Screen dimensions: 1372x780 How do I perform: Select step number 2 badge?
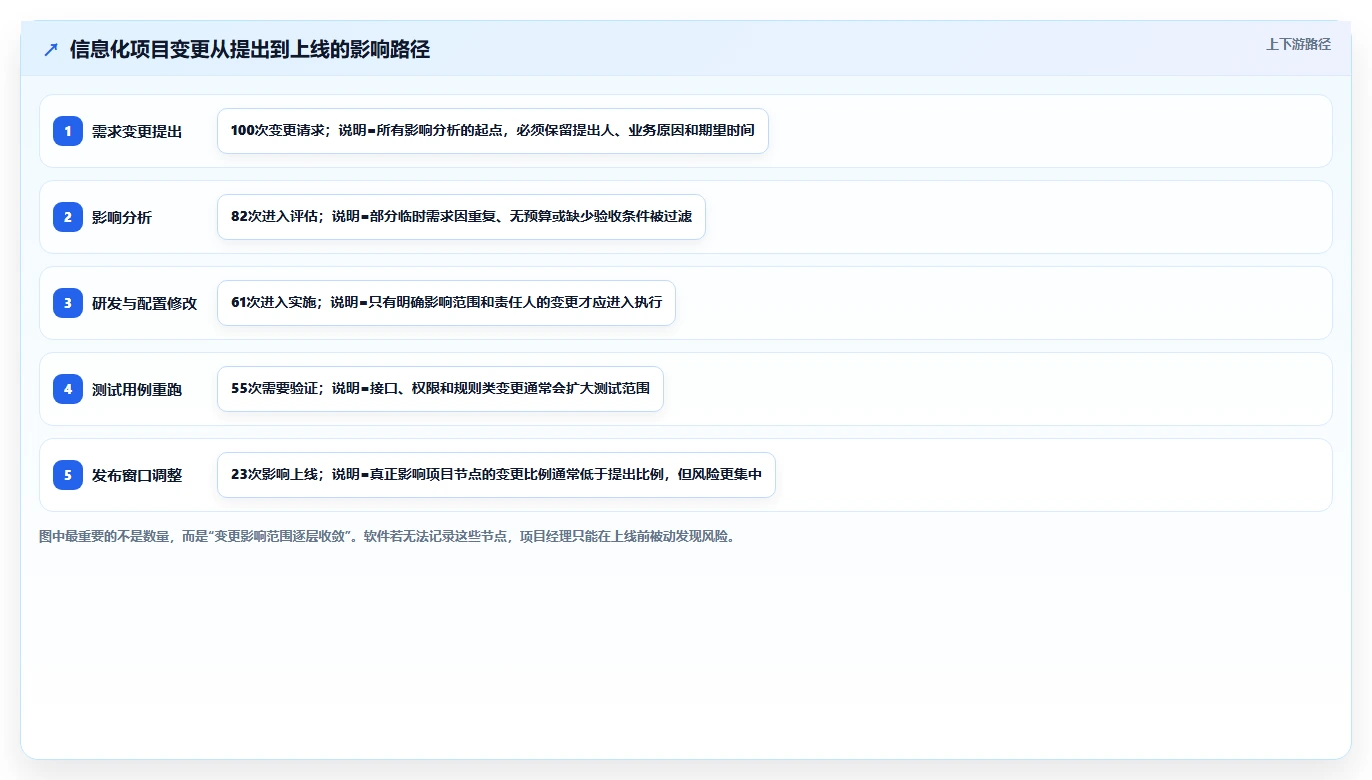[x=68, y=217]
